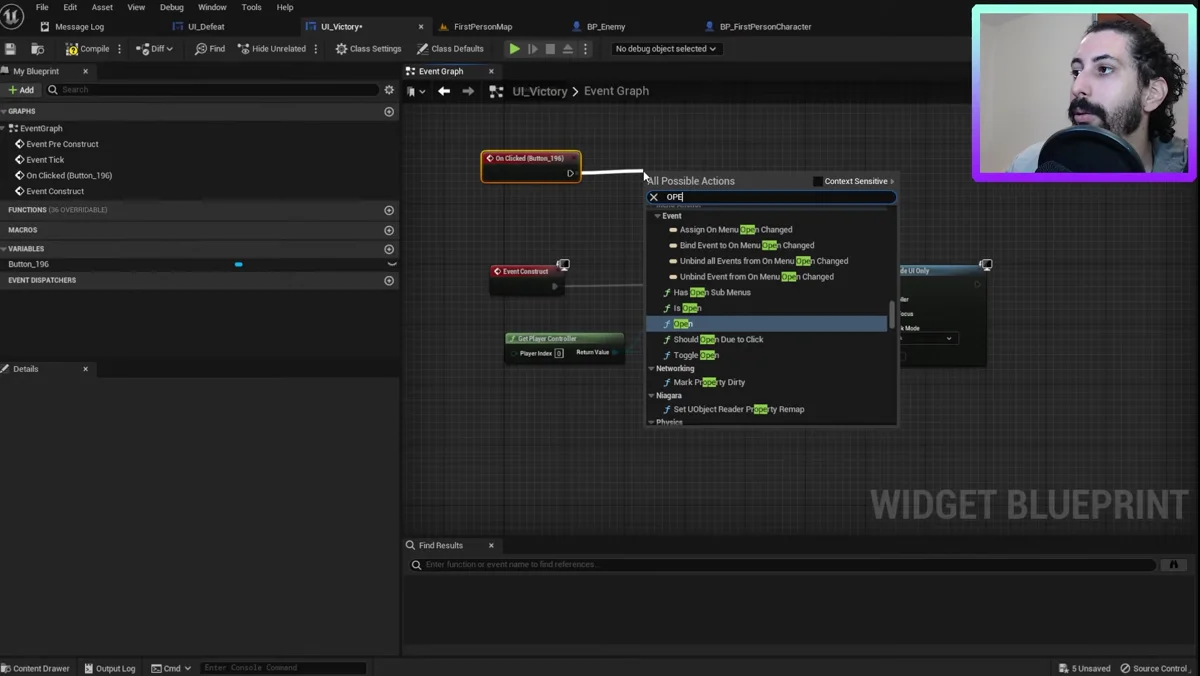Click the Unreal Engine logo icon
This screenshot has width=1200, height=676.
(x=13, y=17)
